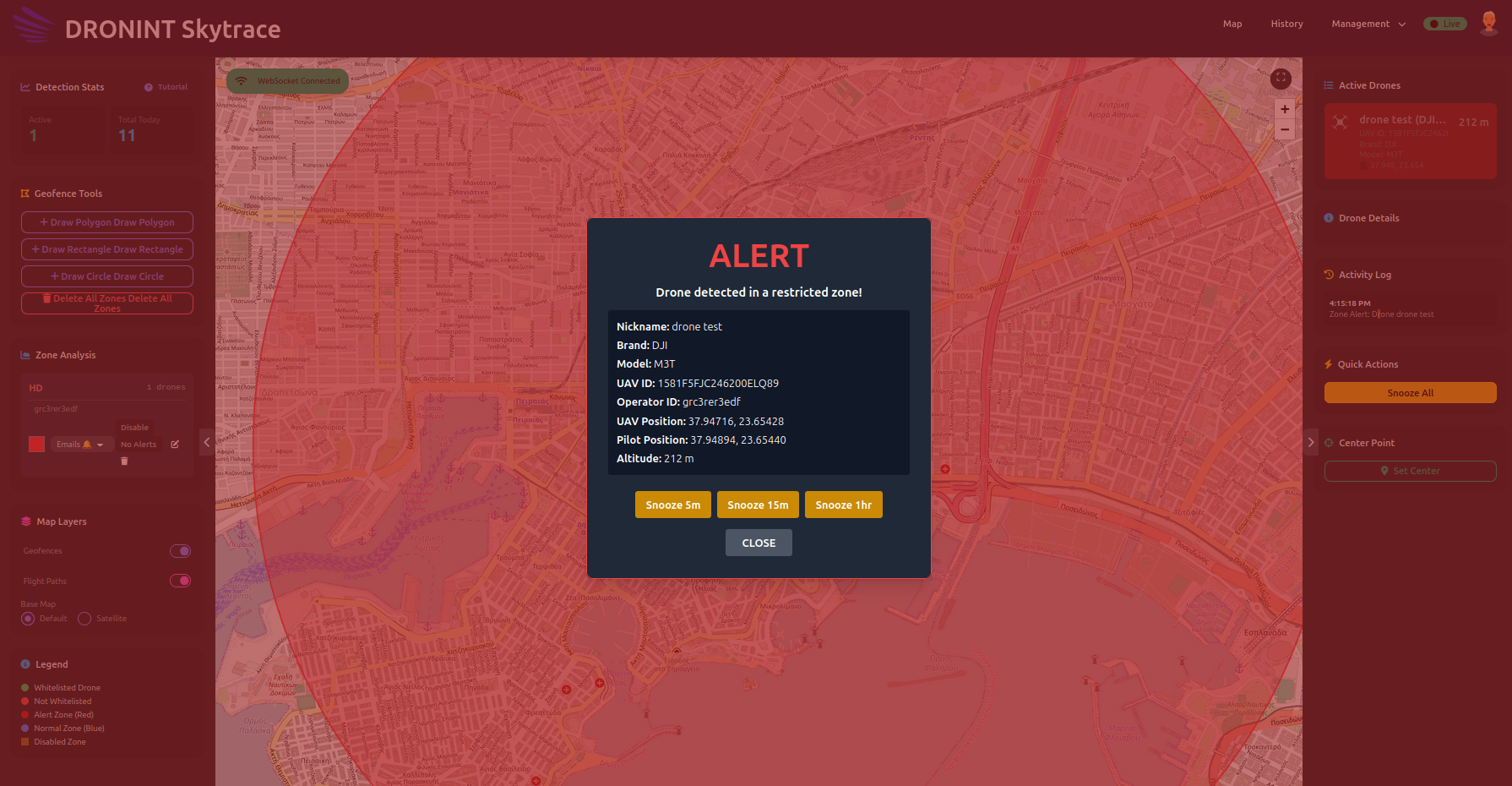Open the user profile avatar
The height and width of the screenshot is (786, 1512).
(1489, 23)
